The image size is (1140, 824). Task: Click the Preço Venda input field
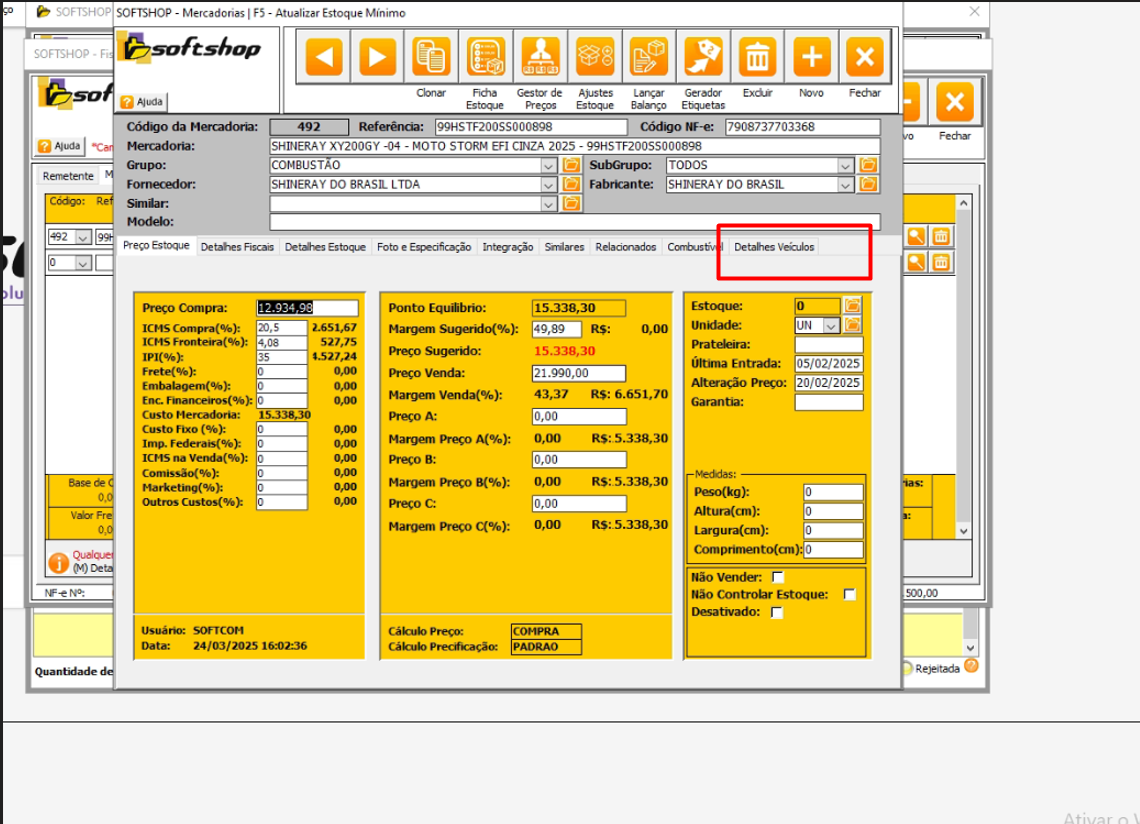coord(578,373)
